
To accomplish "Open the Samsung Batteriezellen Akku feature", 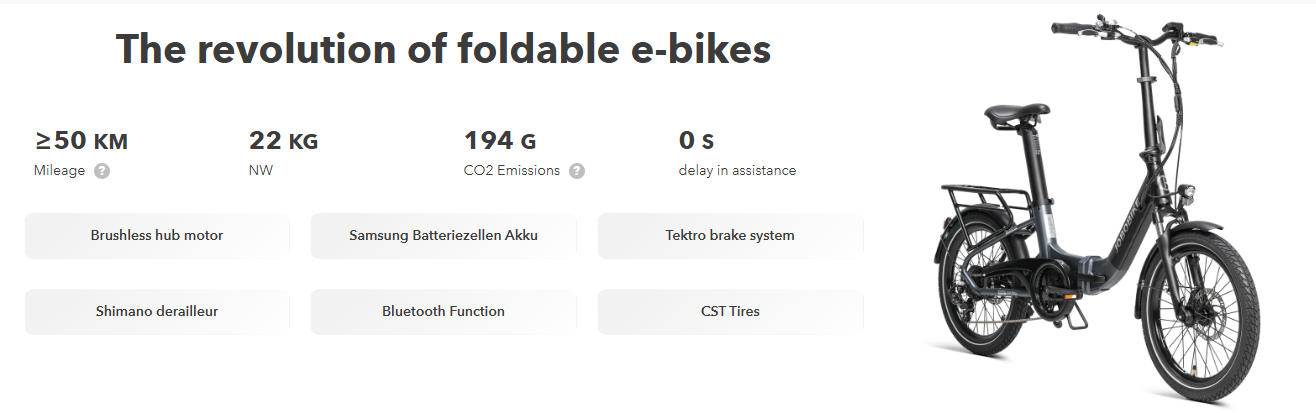I will [x=443, y=236].
